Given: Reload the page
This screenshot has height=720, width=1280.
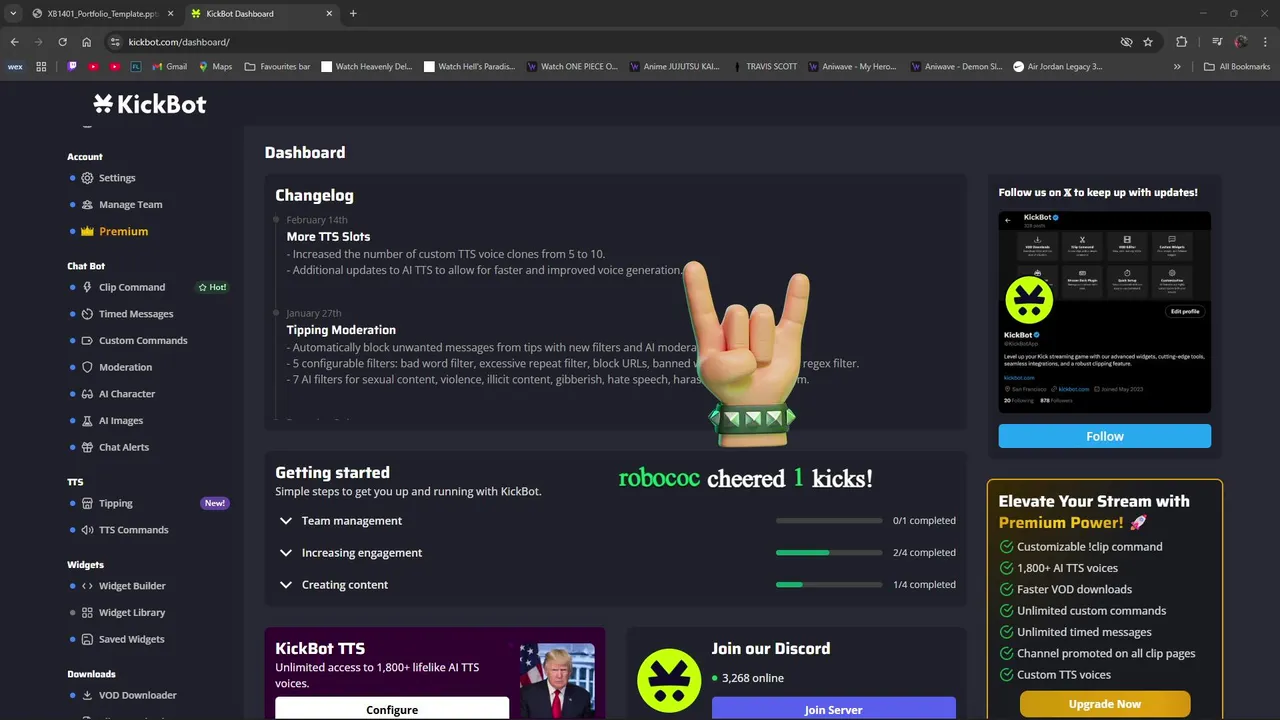Looking at the screenshot, I should 62,42.
